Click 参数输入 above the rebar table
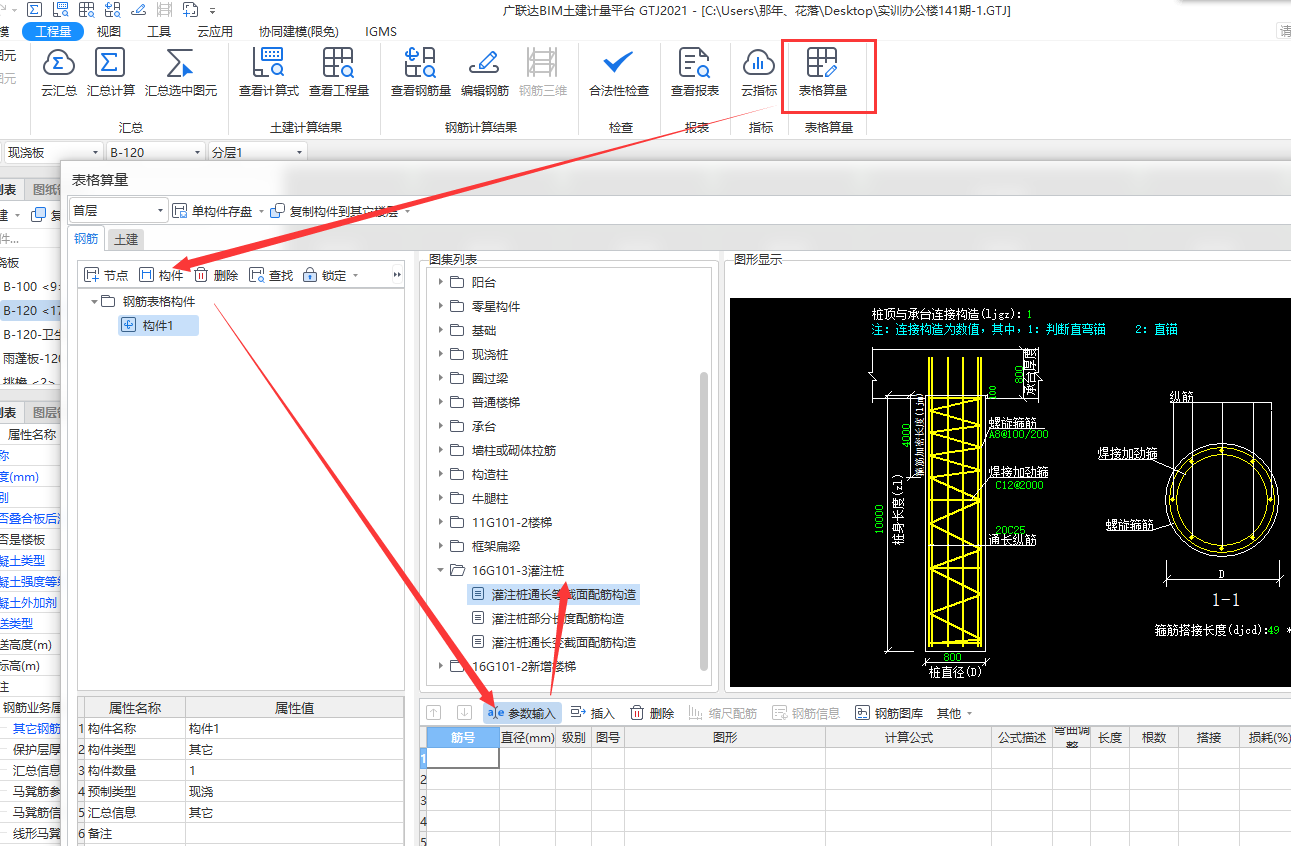1291x846 pixels. point(522,713)
